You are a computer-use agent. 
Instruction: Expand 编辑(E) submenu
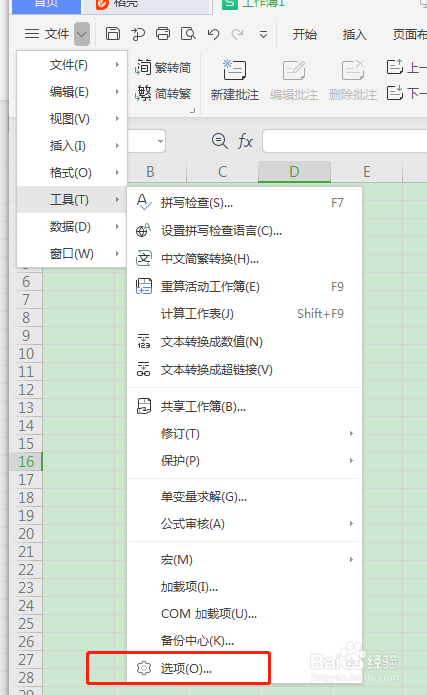pyautogui.click(x=72, y=92)
